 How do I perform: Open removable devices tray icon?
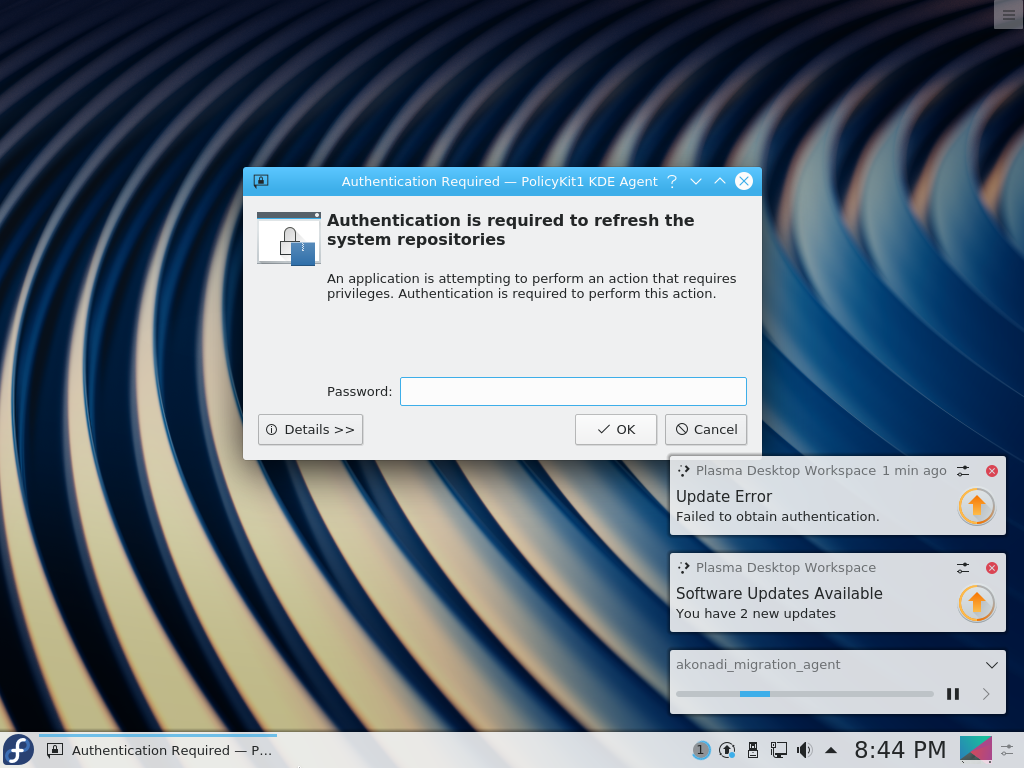(752, 750)
